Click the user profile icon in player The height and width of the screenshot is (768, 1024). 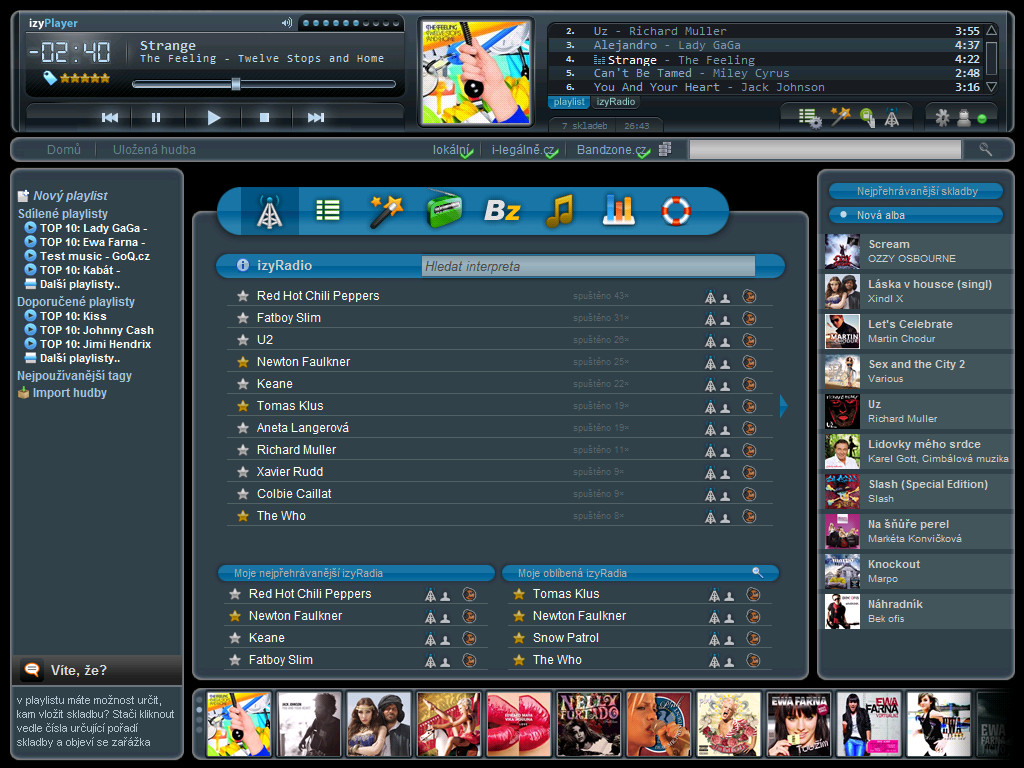pyautogui.click(x=964, y=118)
